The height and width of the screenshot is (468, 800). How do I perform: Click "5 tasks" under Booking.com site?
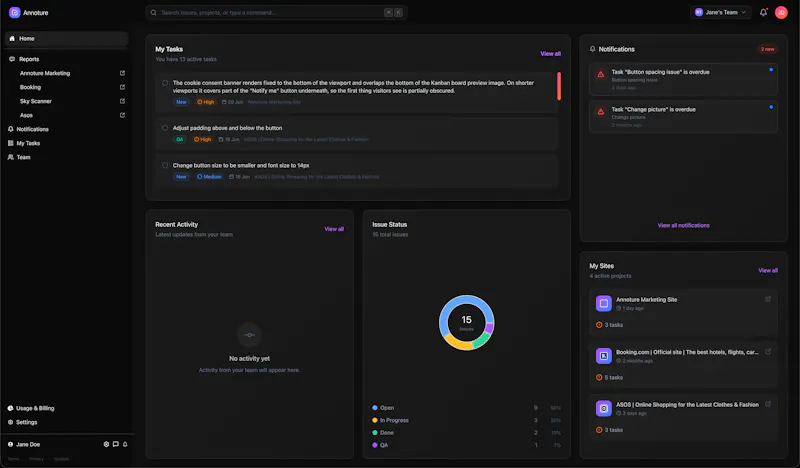609,378
